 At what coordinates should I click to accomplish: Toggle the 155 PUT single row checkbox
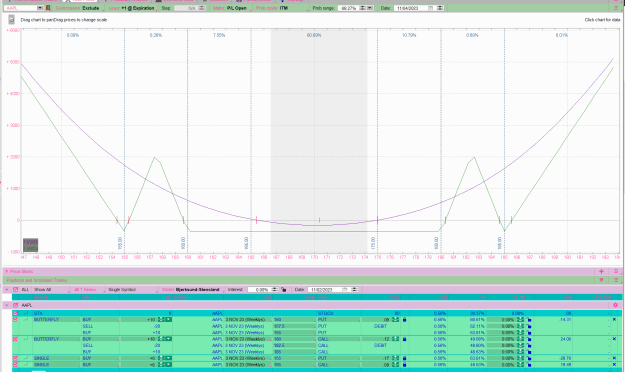tap(15, 358)
